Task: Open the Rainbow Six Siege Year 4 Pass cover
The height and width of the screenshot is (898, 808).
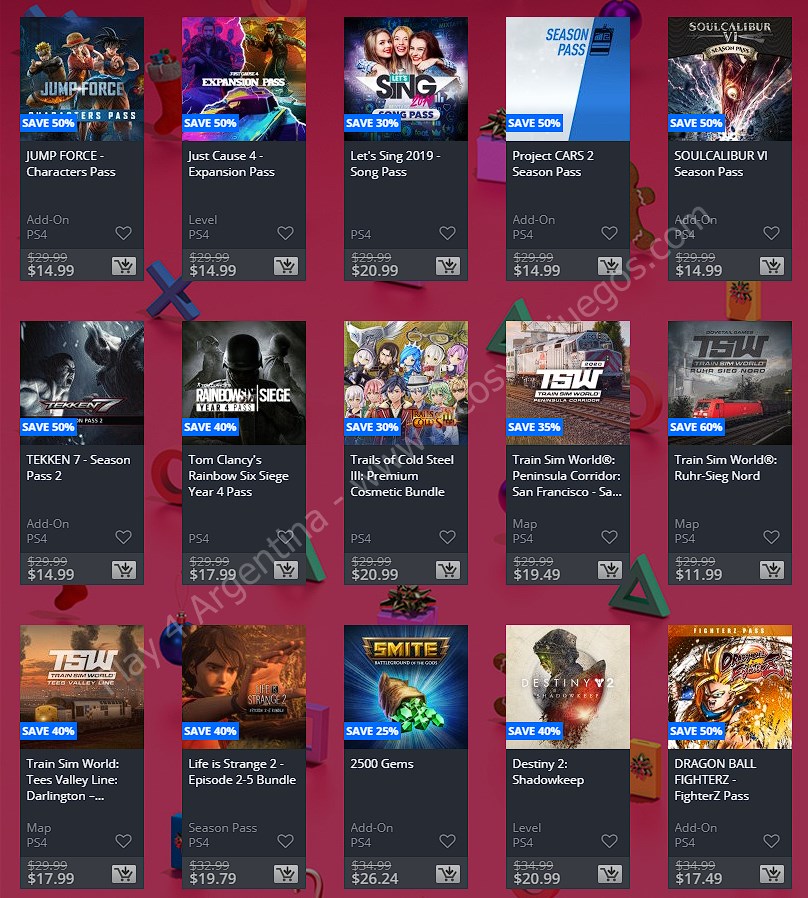Action: (244, 383)
